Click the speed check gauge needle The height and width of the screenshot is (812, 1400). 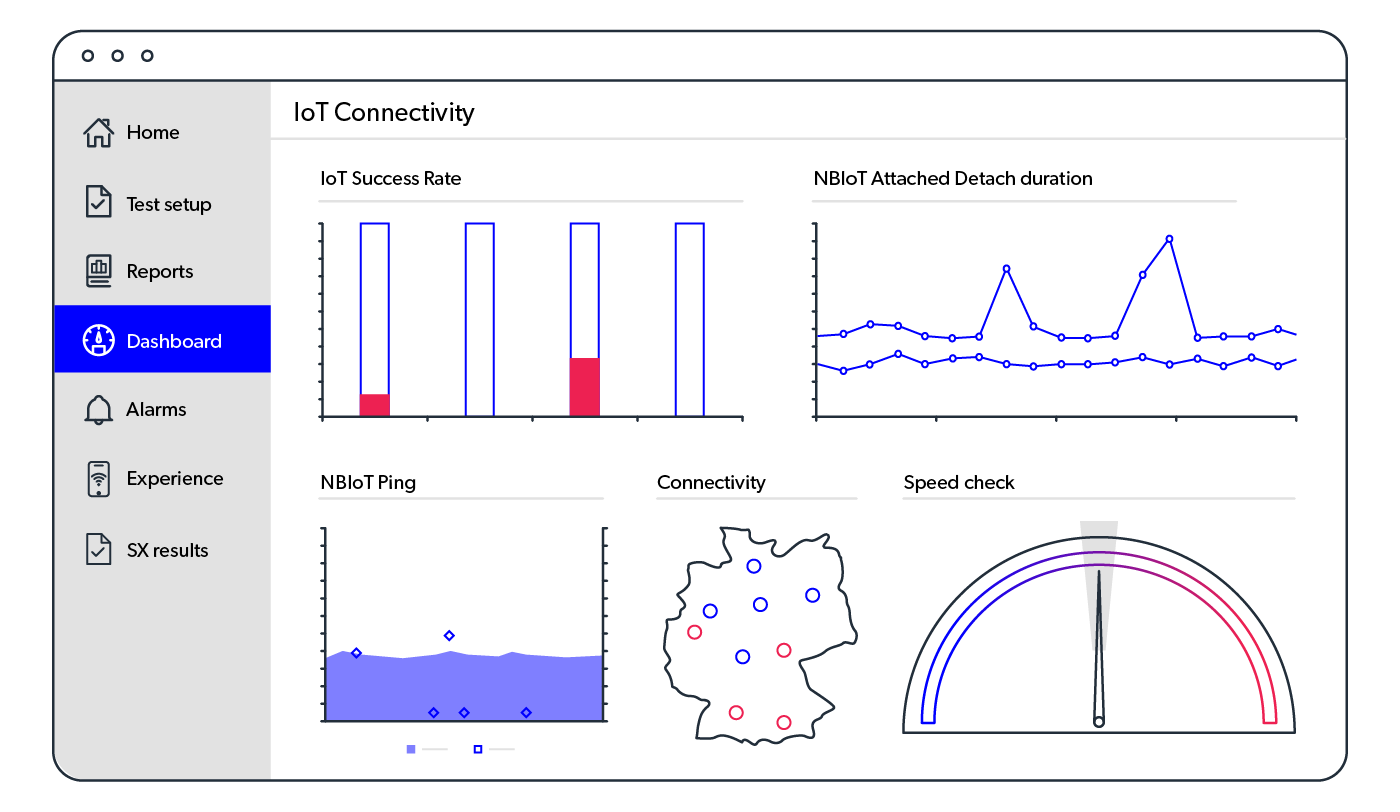[1099, 650]
